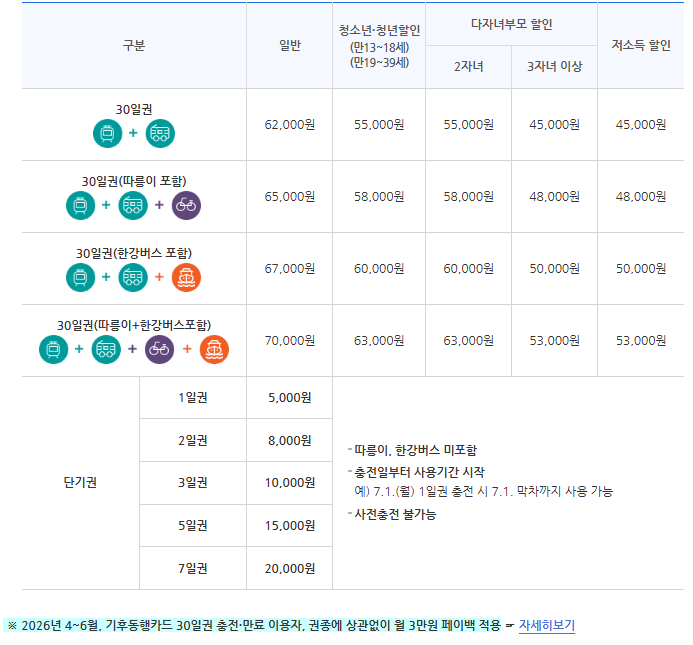
Task: Click the 1일권 cell
Action: (x=193, y=397)
